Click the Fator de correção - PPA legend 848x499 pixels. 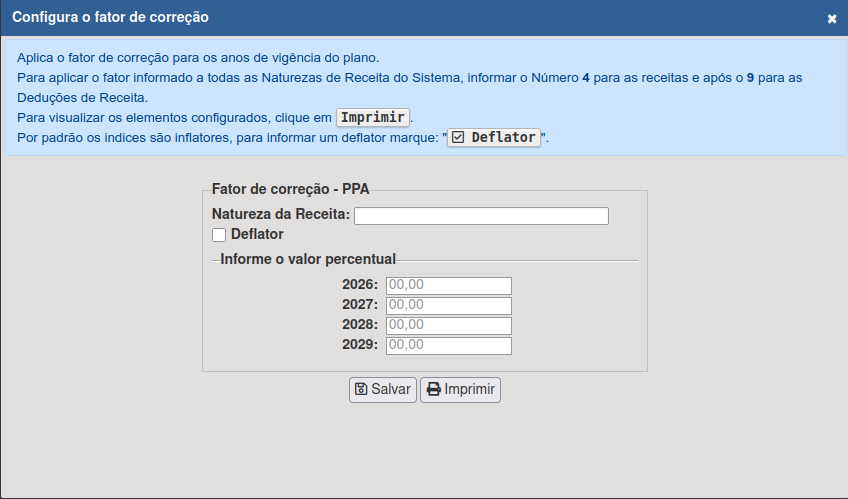(288, 190)
